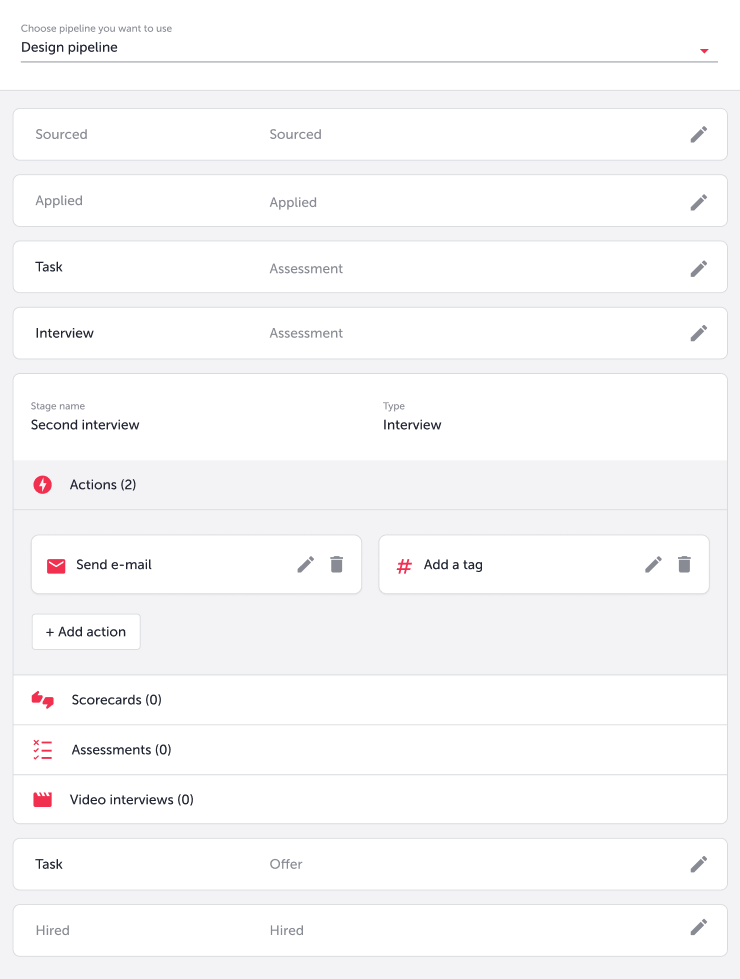Viewport: 740px width, 979px height.
Task: Edit the Hired stage
Action: click(x=699, y=930)
